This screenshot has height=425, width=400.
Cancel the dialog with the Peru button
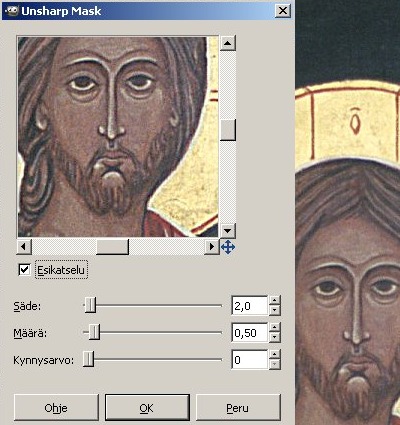[x=238, y=407]
